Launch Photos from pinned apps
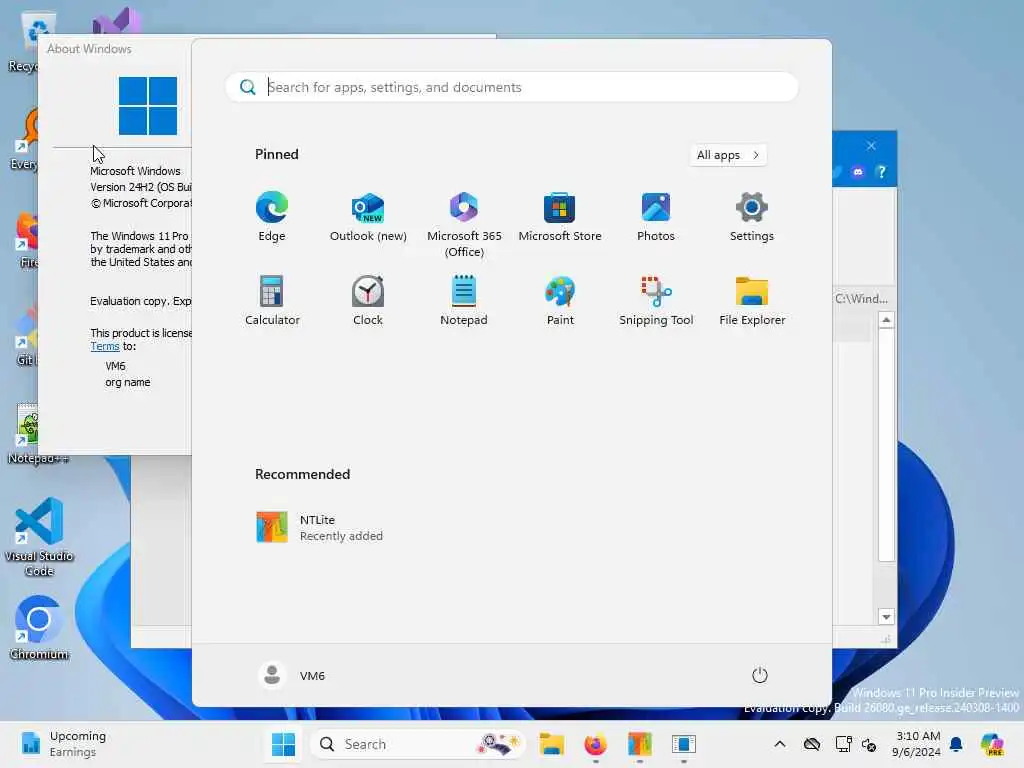 (656, 217)
